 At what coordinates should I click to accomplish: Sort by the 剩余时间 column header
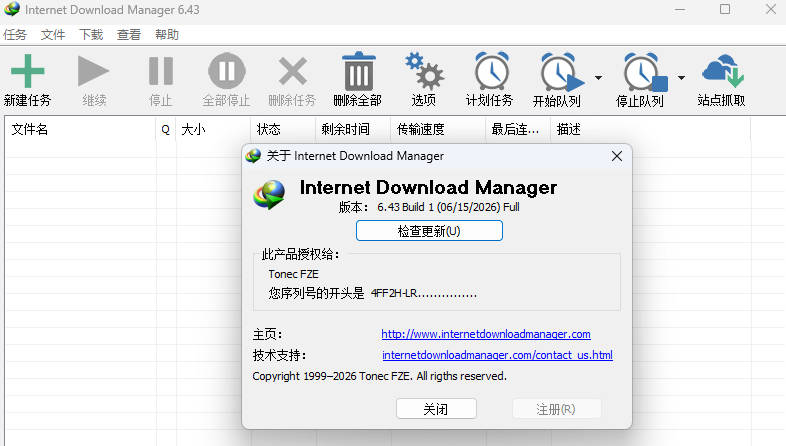[x=353, y=130]
